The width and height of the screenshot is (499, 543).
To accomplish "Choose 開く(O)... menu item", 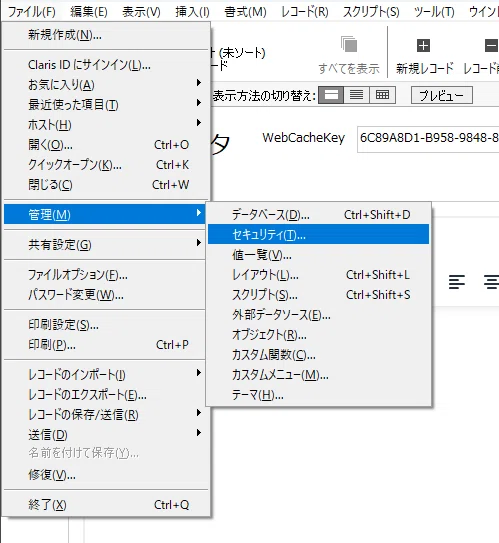I will coord(107,145).
